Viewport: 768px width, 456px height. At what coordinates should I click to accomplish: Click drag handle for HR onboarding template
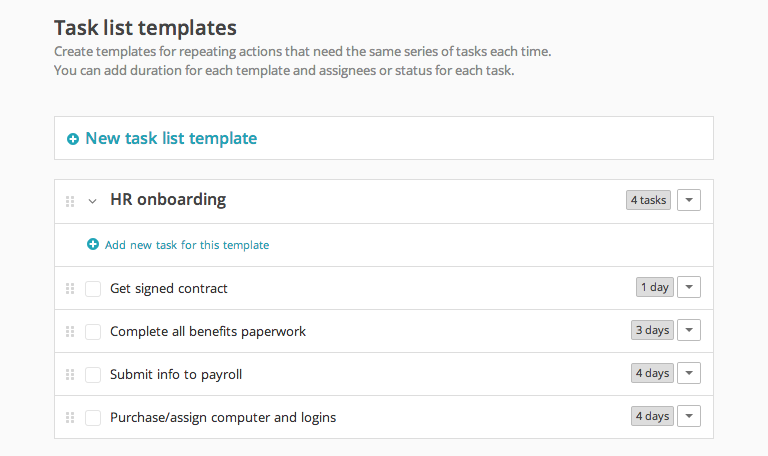pos(70,201)
